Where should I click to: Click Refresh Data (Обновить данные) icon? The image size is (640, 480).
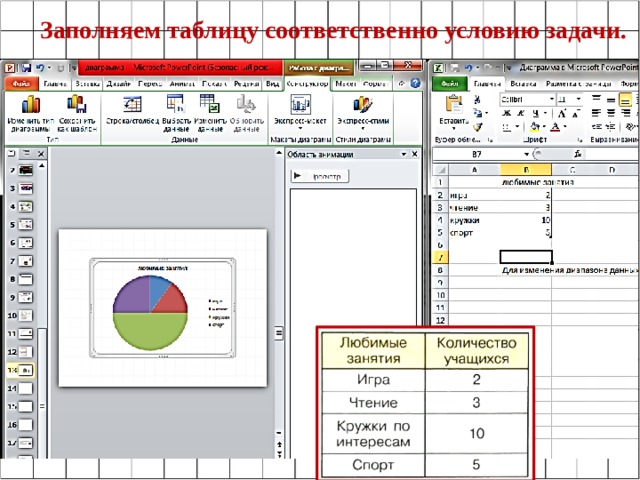246,104
